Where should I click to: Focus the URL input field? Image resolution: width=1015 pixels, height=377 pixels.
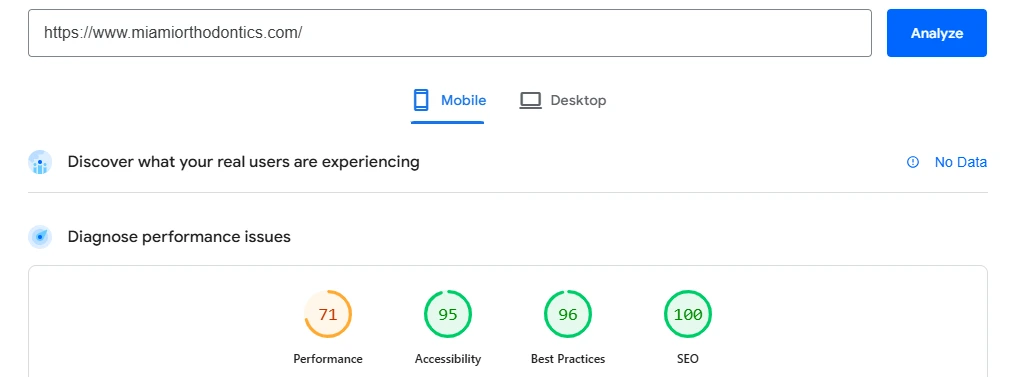coord(450,33)
